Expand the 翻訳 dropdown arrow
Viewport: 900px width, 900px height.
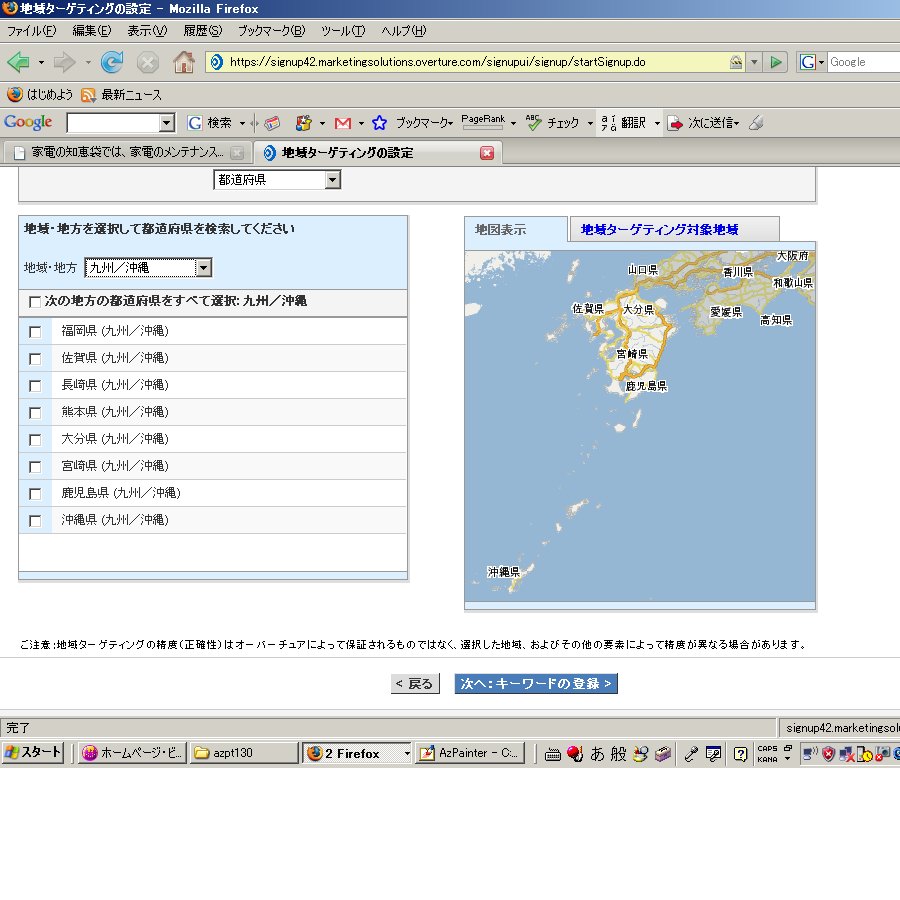[657, 123]
